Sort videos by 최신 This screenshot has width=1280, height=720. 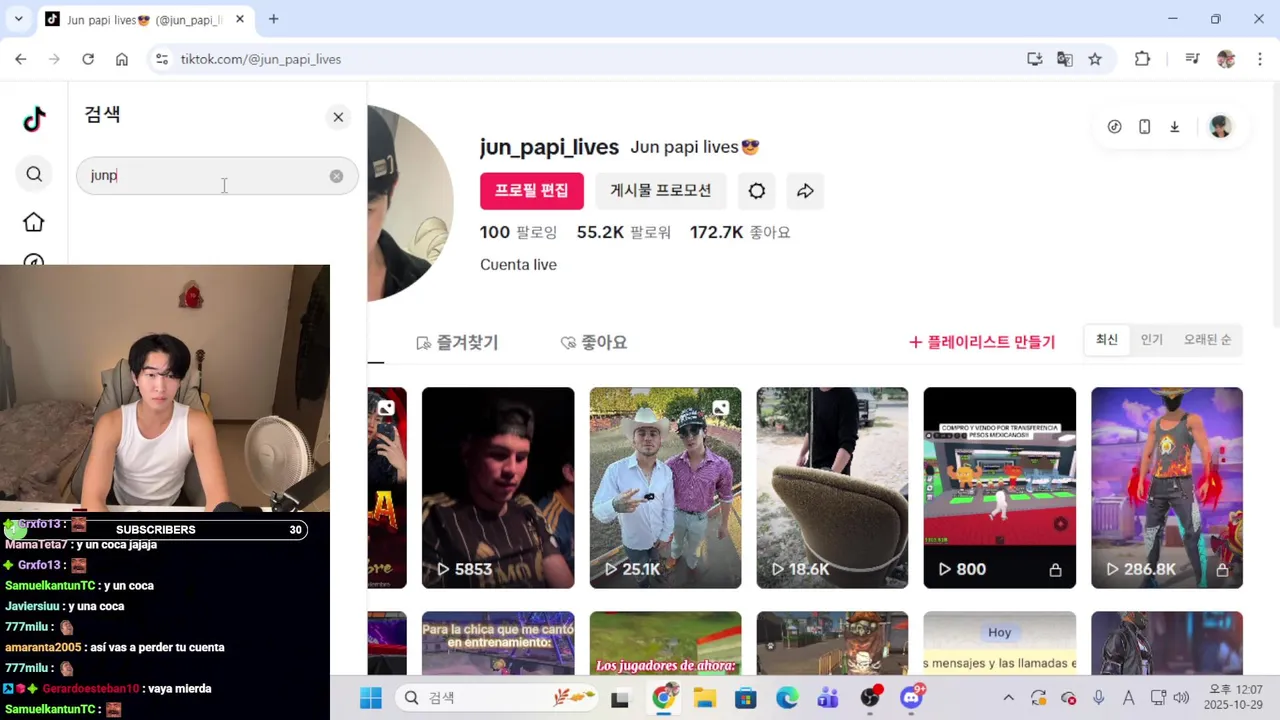click(x=1107, y=340)
